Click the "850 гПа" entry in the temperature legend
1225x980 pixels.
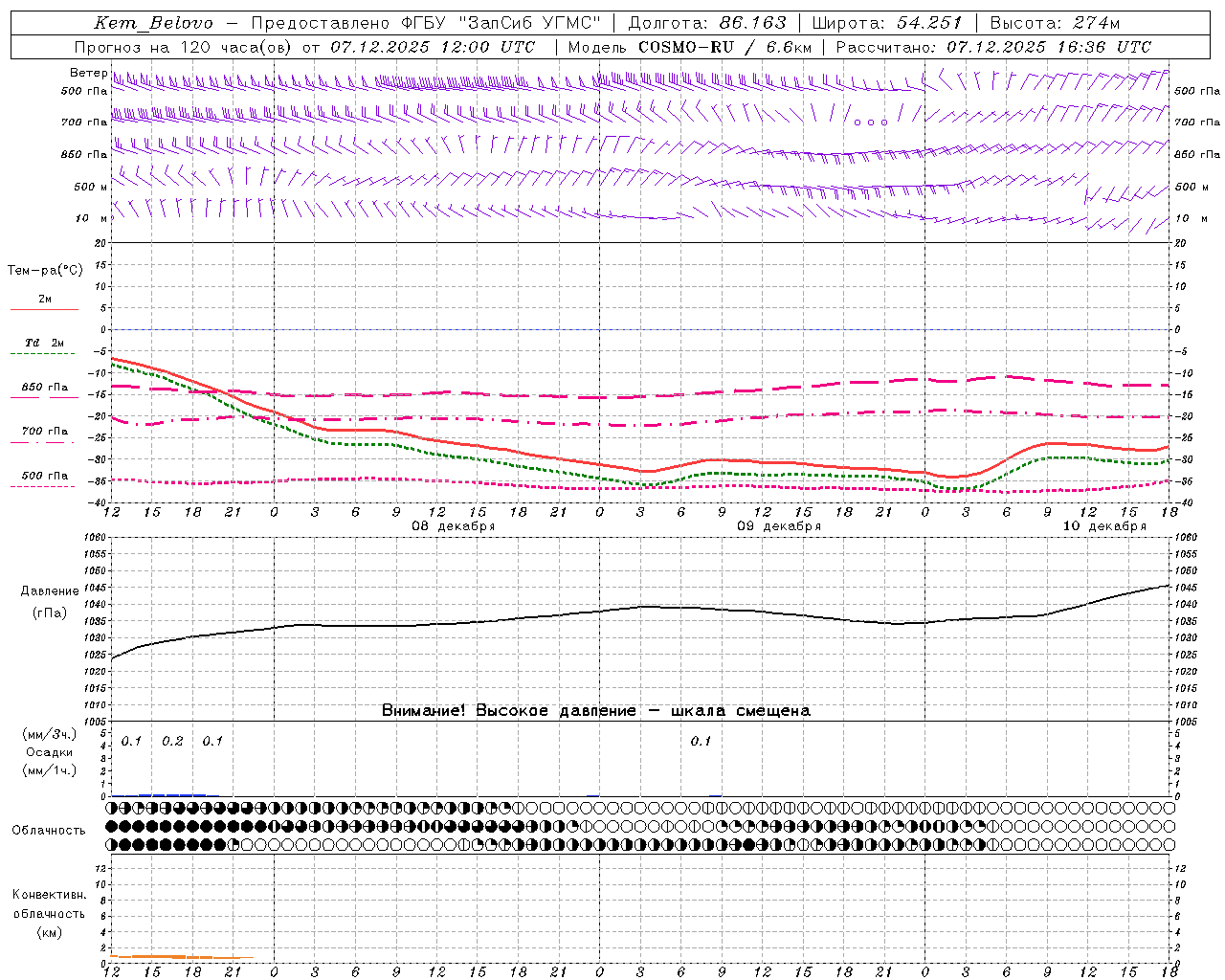coord(44,388)
